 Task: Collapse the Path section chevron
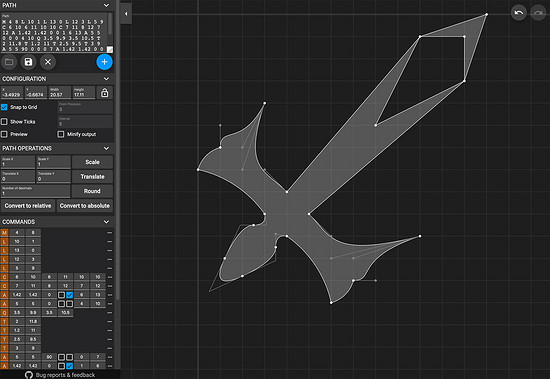click(106, 5)
